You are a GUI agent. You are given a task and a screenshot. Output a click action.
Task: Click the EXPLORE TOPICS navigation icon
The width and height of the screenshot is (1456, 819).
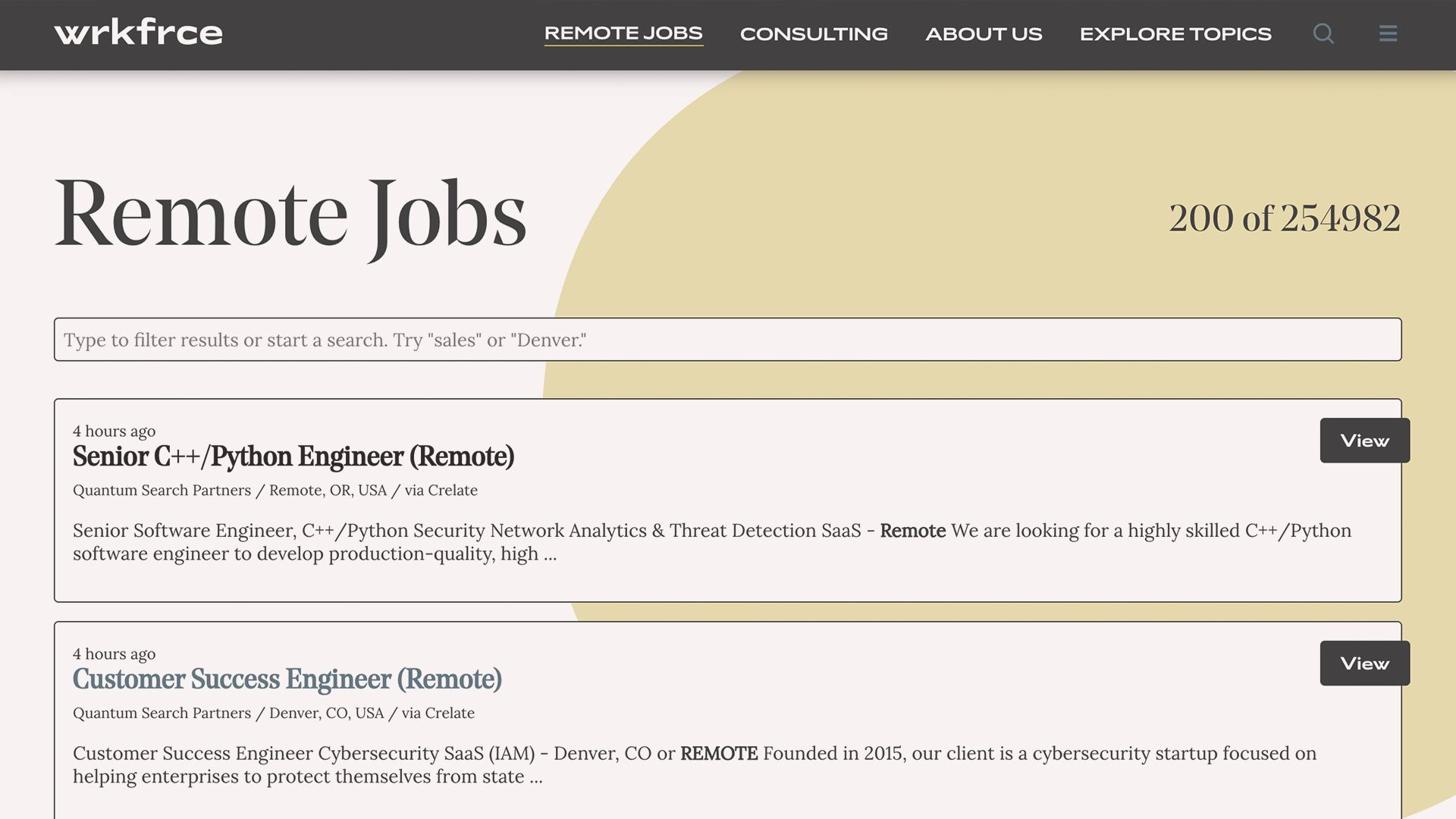pyautogui.click(x=1175, y=32)
